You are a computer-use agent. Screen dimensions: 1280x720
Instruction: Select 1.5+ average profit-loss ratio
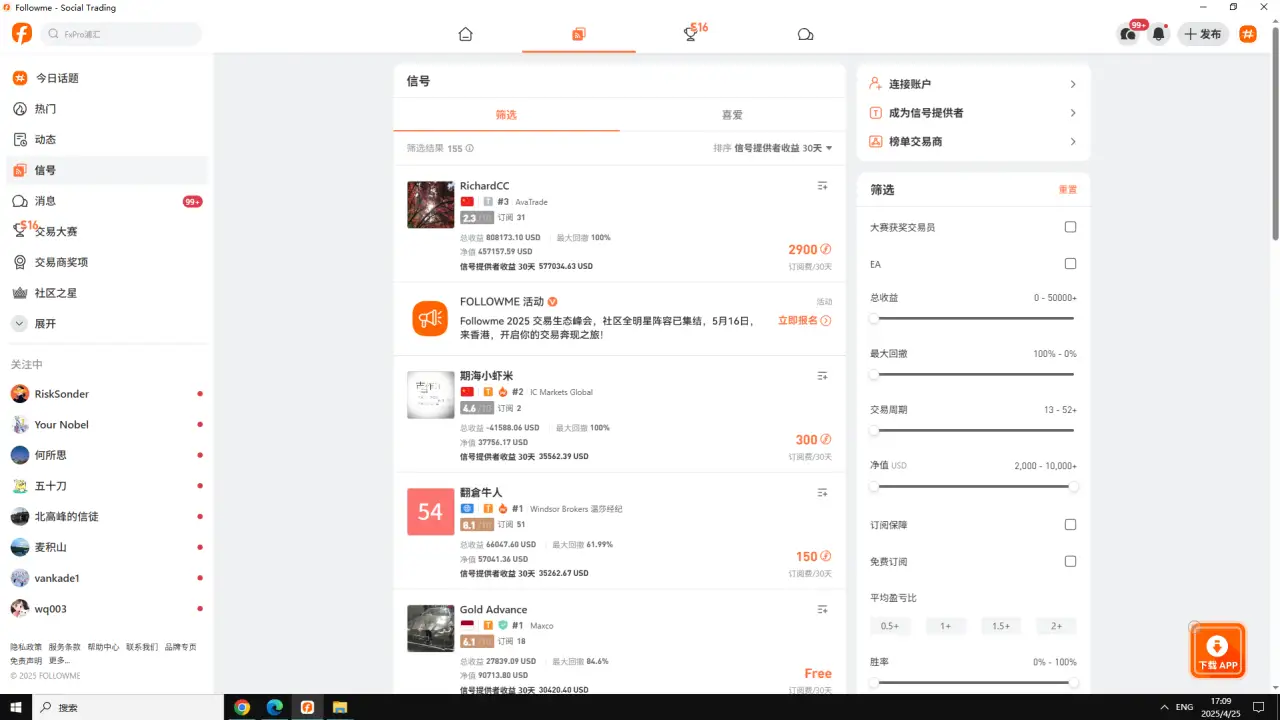tap(1001, 626)
